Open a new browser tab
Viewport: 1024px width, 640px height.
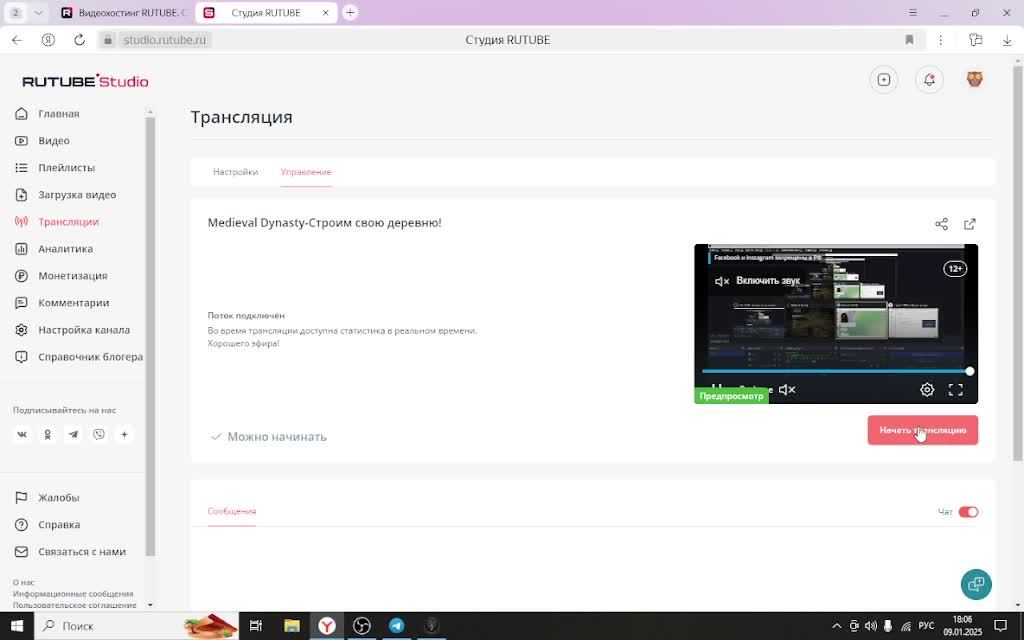[x=350, y=12]
